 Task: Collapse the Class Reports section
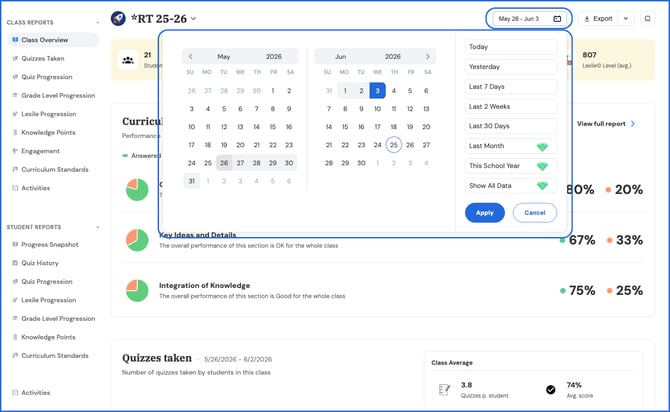pos(97,23)
